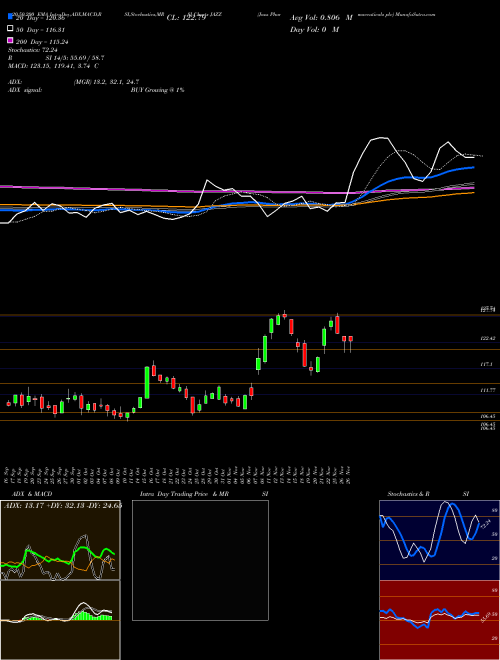
Task: Click the 'Avg Vol: 0.806 M' text
Action: pyautogui.click(x=321, y=18)
